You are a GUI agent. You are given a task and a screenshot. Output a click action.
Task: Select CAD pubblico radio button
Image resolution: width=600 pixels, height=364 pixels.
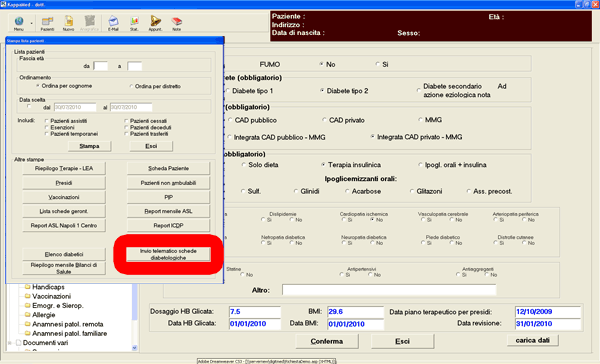pyautogui.click(x=230, y=120)
